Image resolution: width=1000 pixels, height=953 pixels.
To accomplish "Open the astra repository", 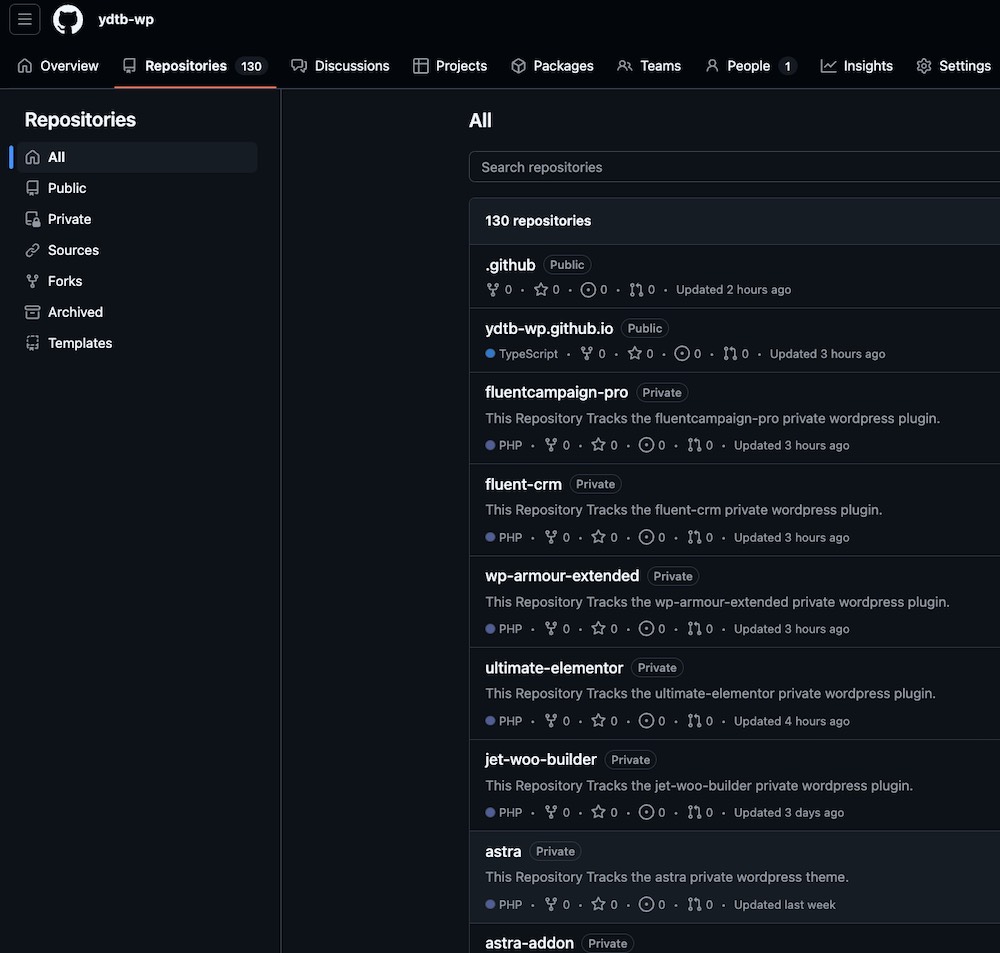I will [503, 852].
